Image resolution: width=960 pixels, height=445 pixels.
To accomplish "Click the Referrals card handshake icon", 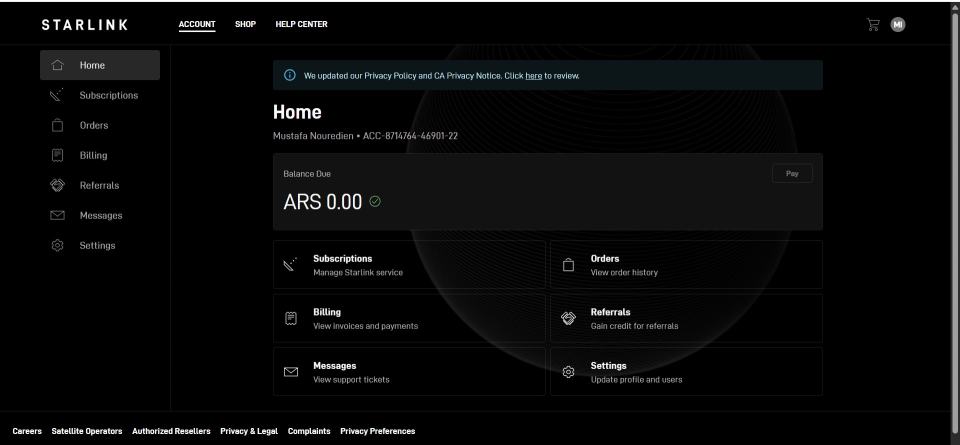I will pos(568,318).
